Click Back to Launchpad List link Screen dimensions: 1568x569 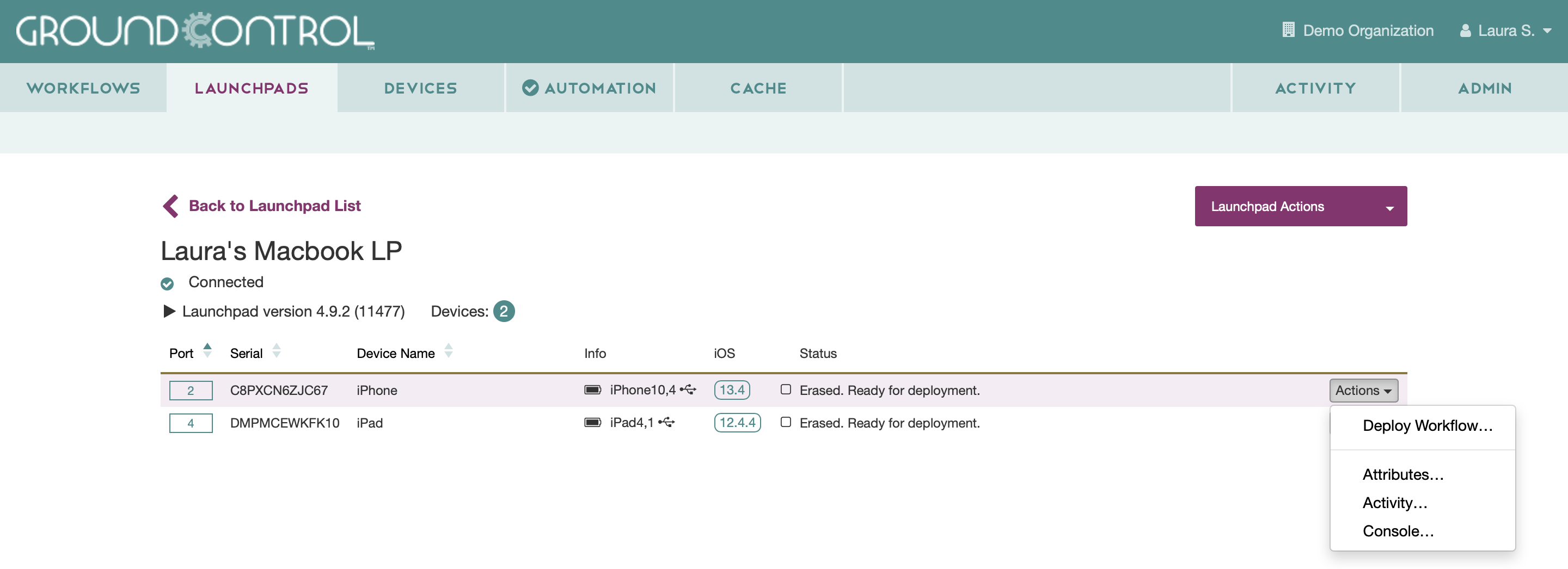pos(274,206)
